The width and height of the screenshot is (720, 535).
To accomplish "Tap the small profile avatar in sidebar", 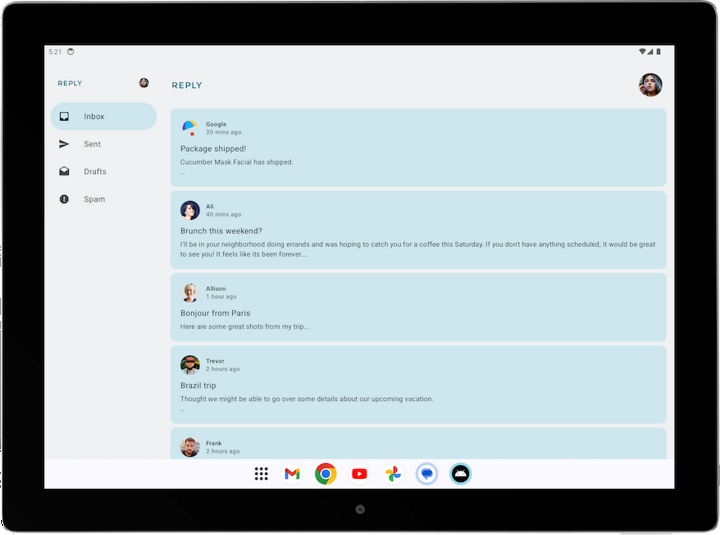I will click(x=144, y=83).
